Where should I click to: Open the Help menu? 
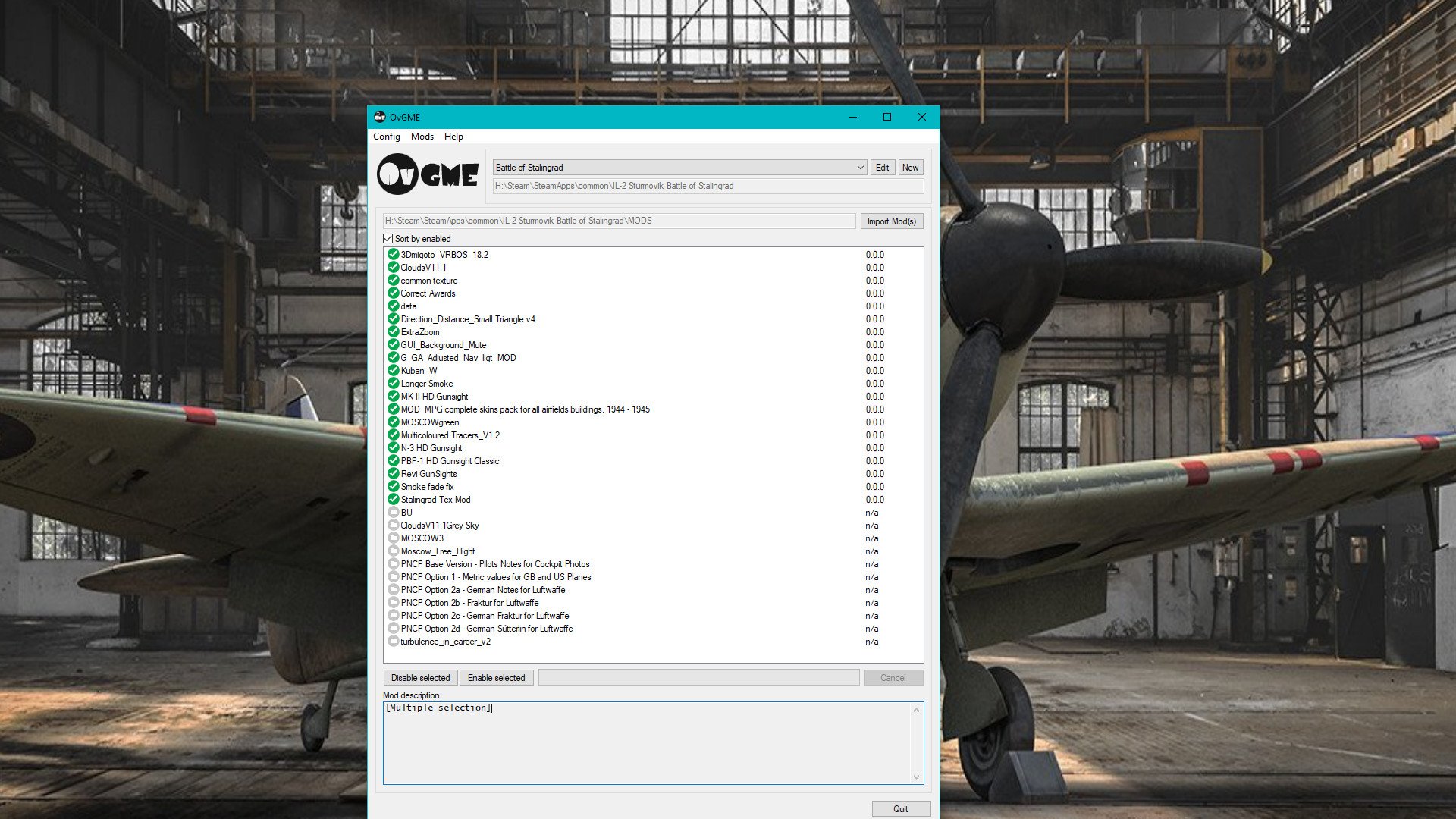coord(453,136)
